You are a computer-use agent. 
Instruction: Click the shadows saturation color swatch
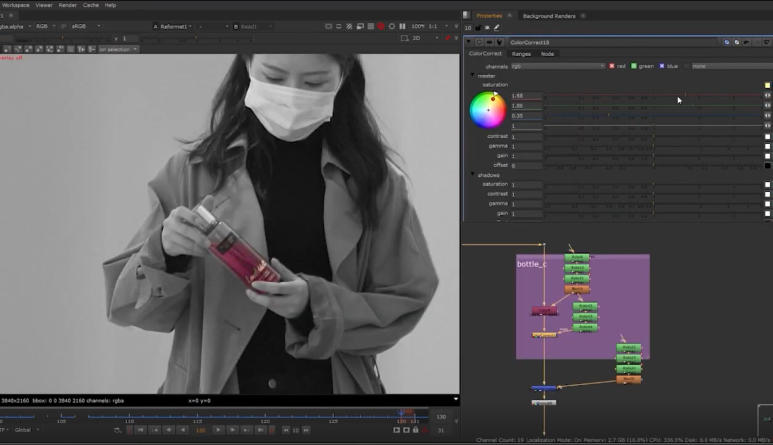coord(767,184)
